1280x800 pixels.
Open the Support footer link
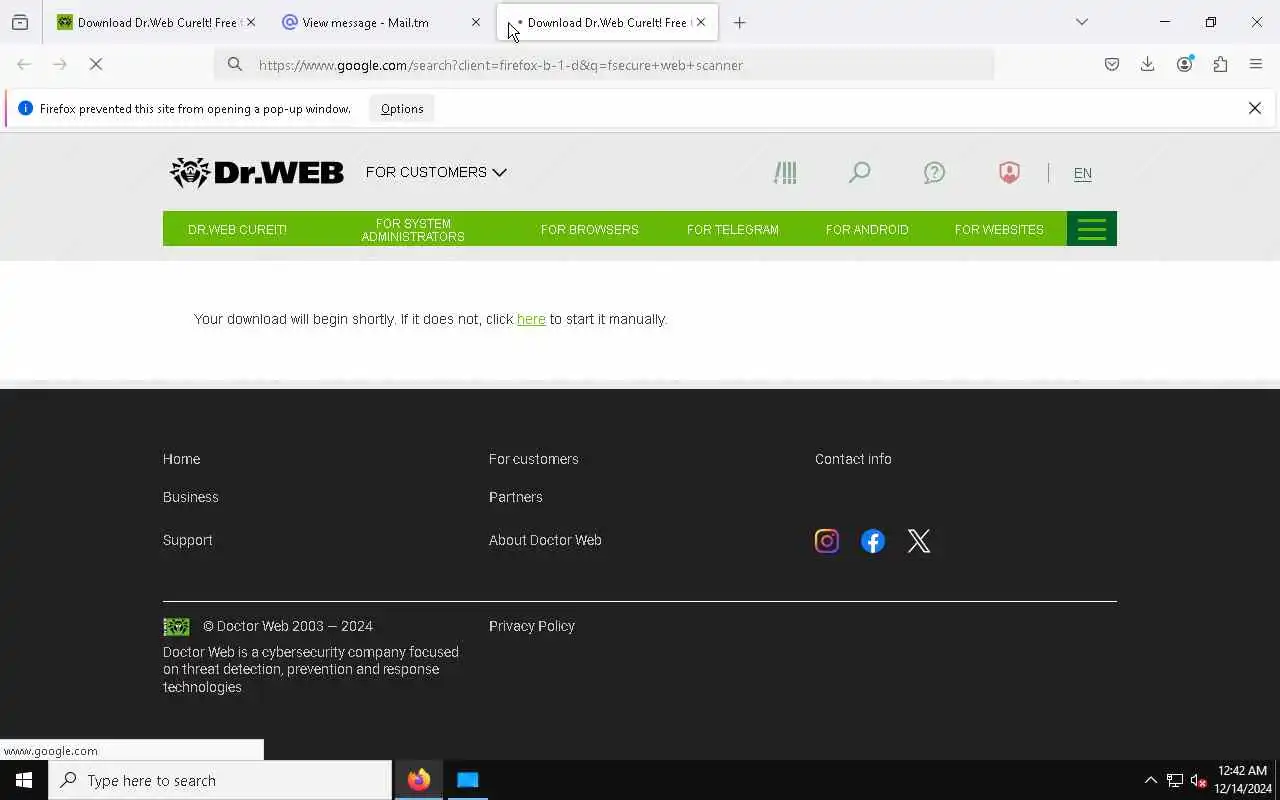[x=187, y=540]
